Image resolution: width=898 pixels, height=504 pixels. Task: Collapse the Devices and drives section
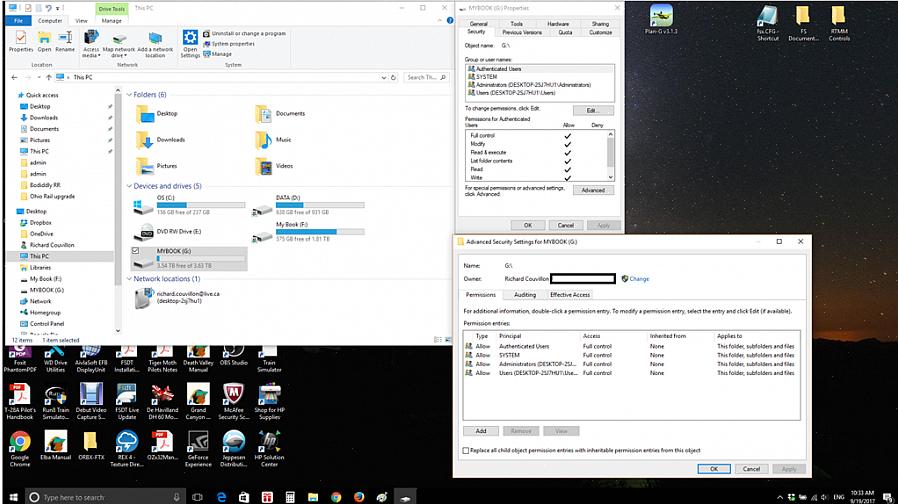click(x=130, y=186)
